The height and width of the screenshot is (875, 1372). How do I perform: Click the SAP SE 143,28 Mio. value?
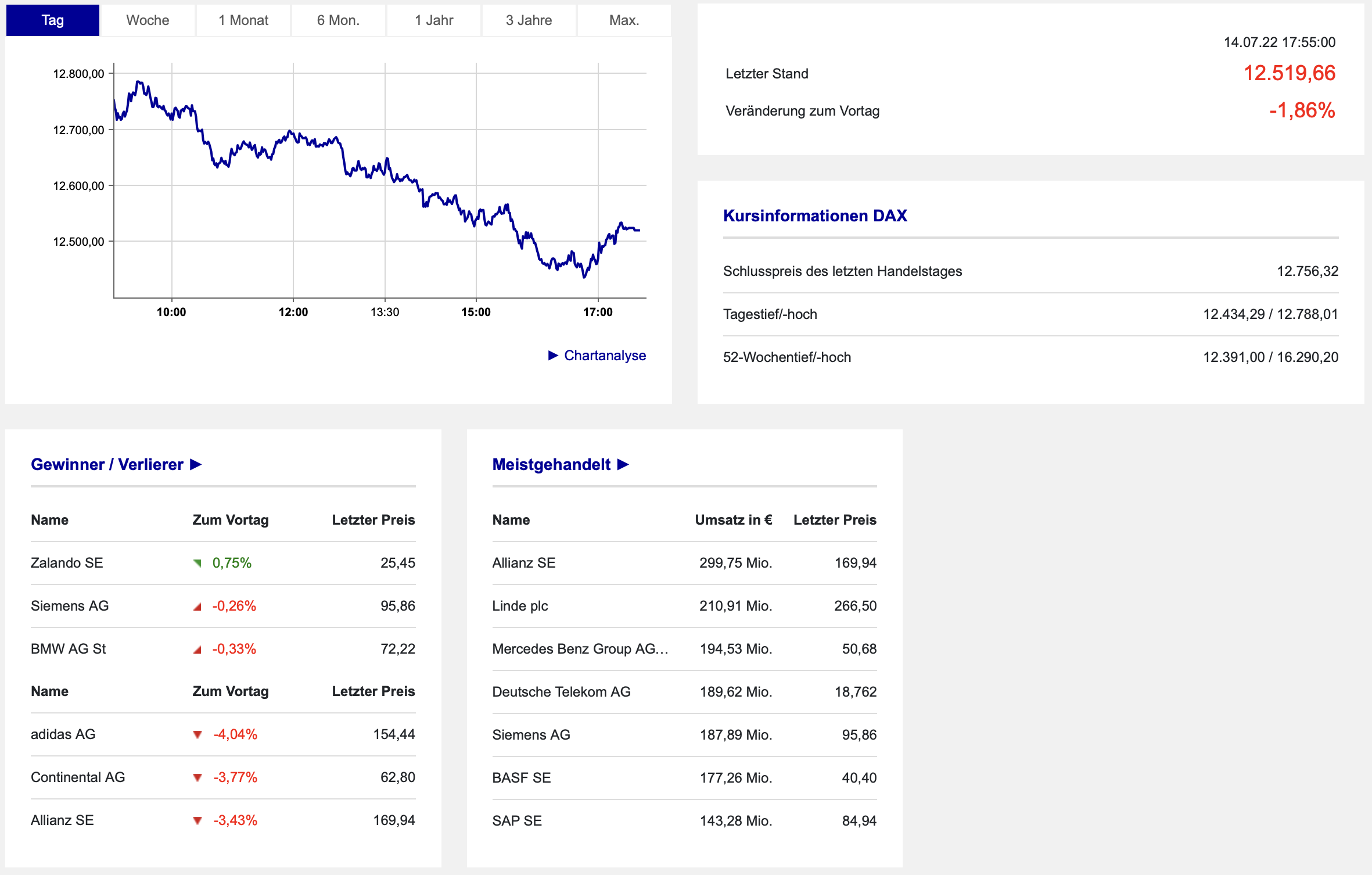(736, 821)
